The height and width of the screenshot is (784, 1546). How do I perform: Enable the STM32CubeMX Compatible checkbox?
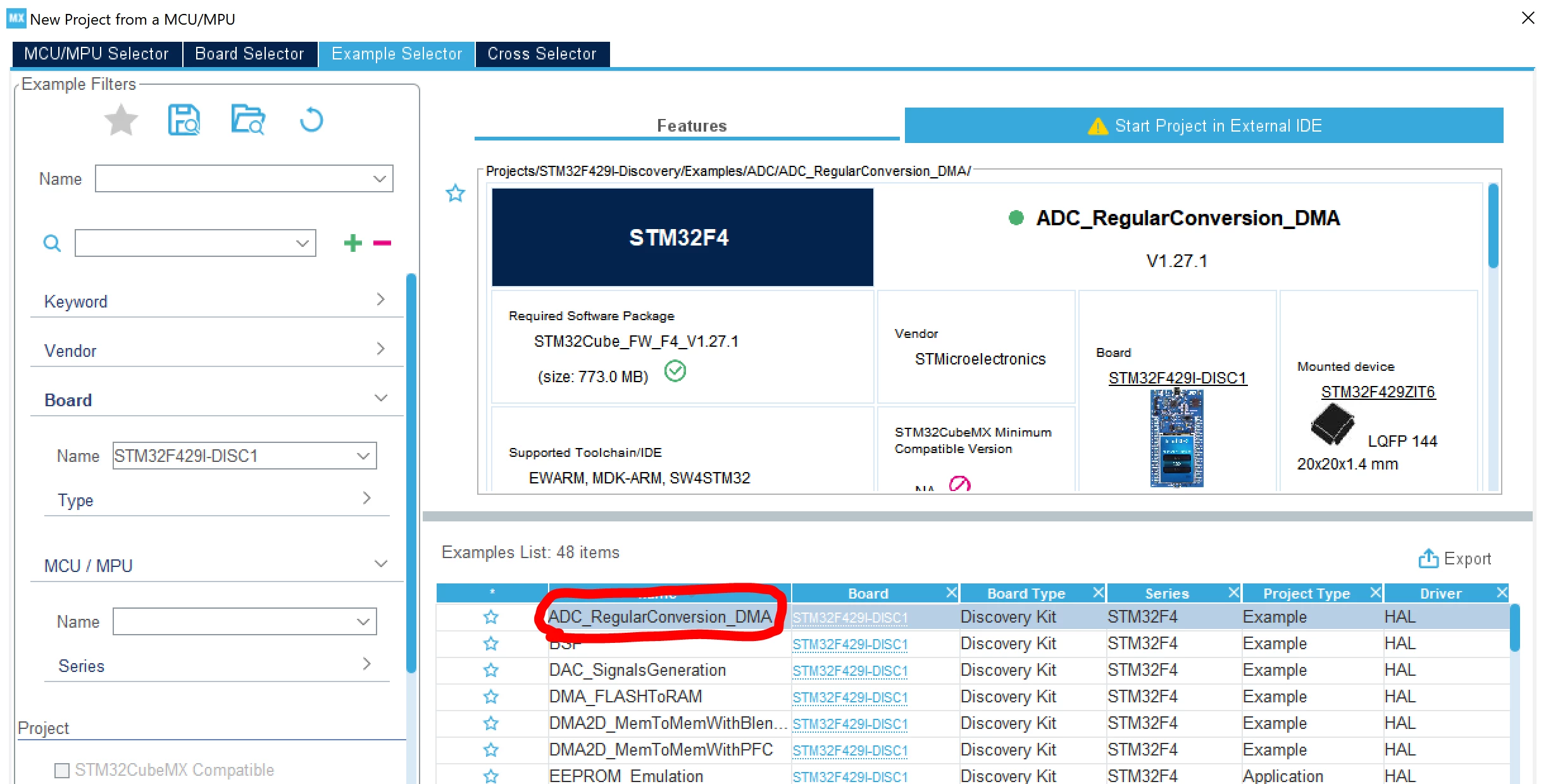(62, 770)
